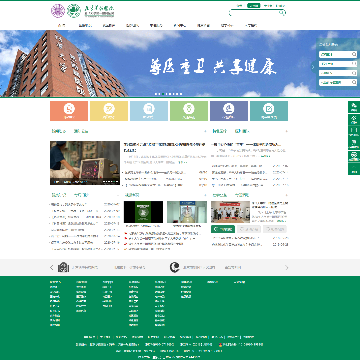This screenshot has width=360, height=360.
Task: Click the bottom quick-search field's magnifier icon
Action: [x=354, y=82]
